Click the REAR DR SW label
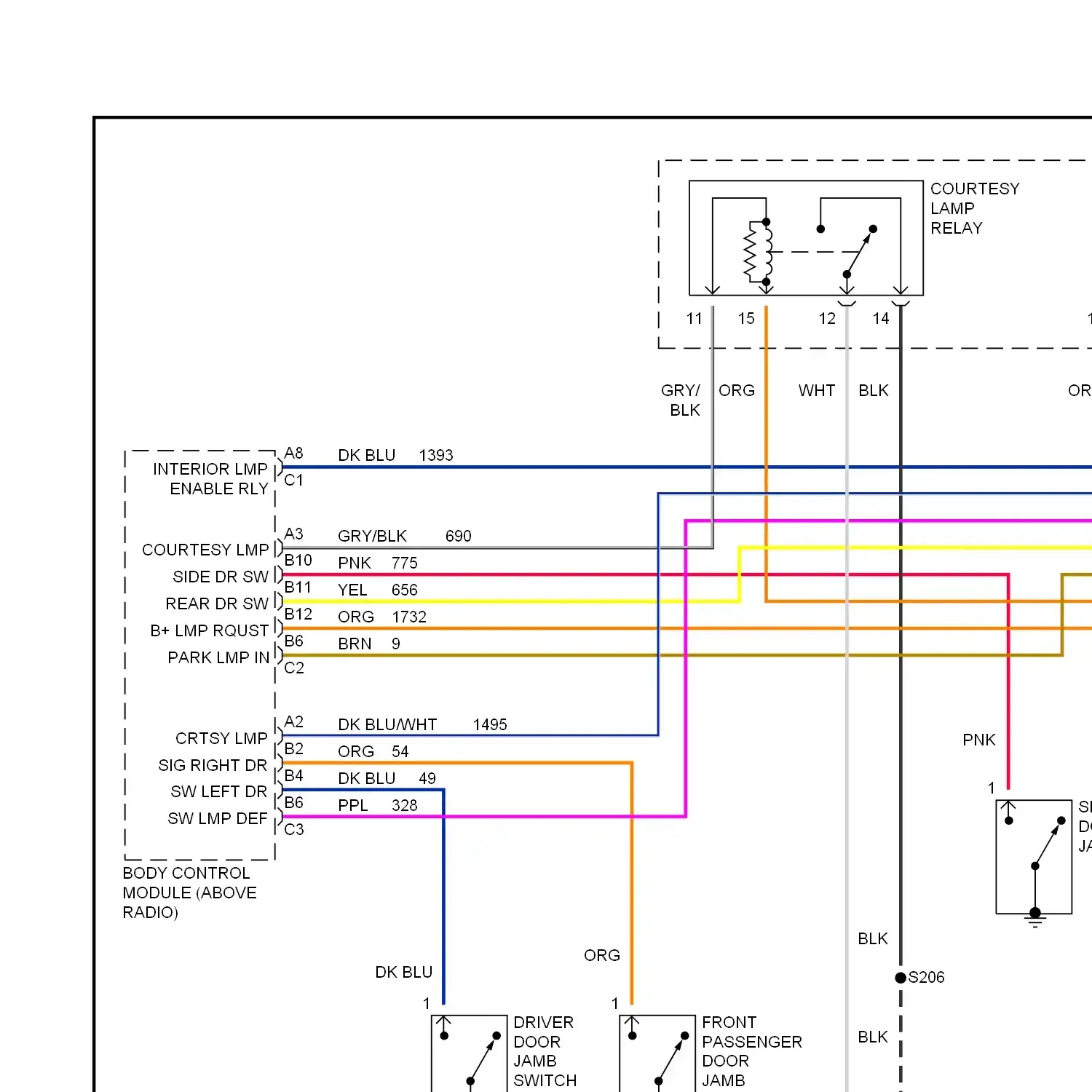 tap(217, 604)
